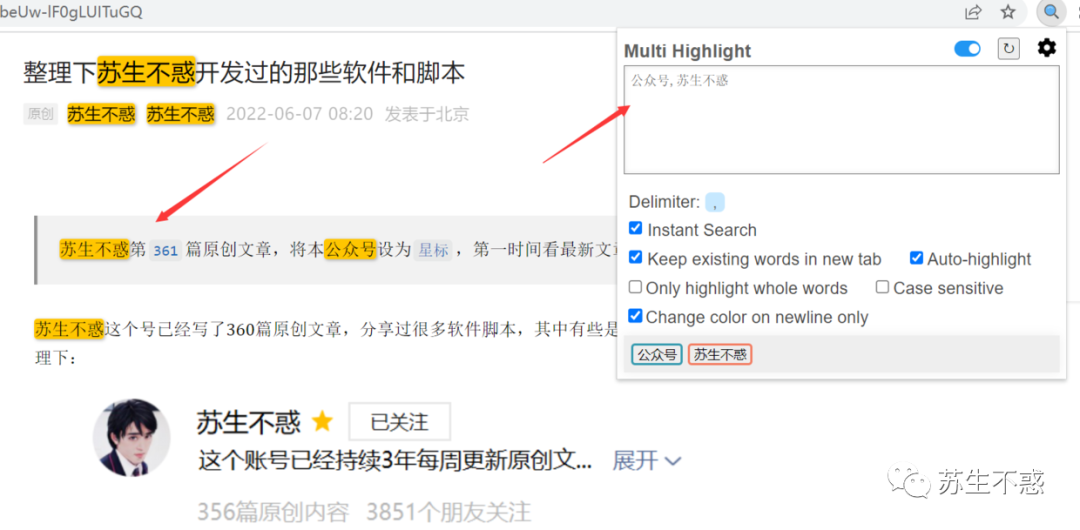
Task: Uncheck Change color on newline only
Action: [636, 316]
